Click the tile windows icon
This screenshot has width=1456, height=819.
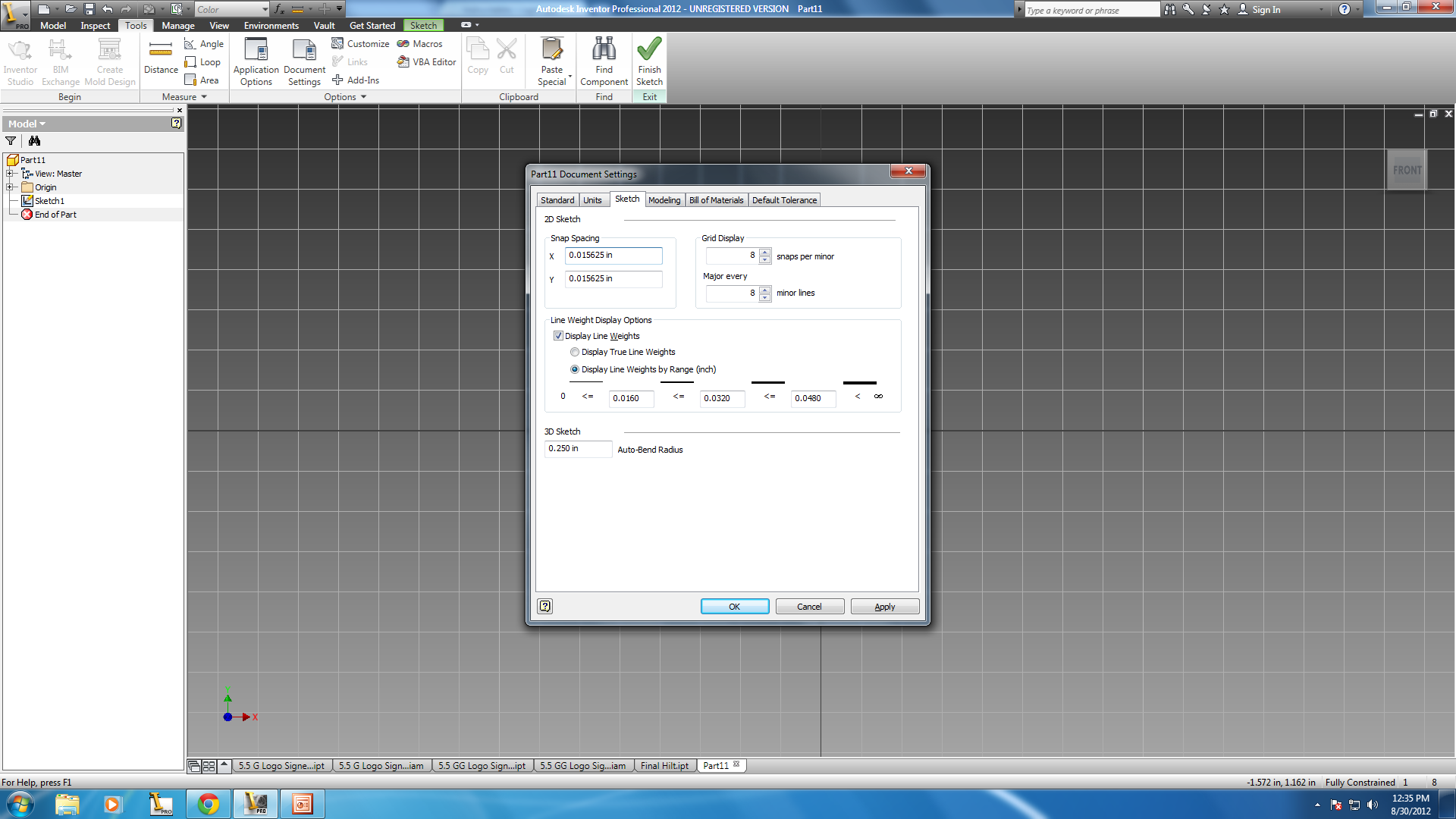tap(209, 766)
